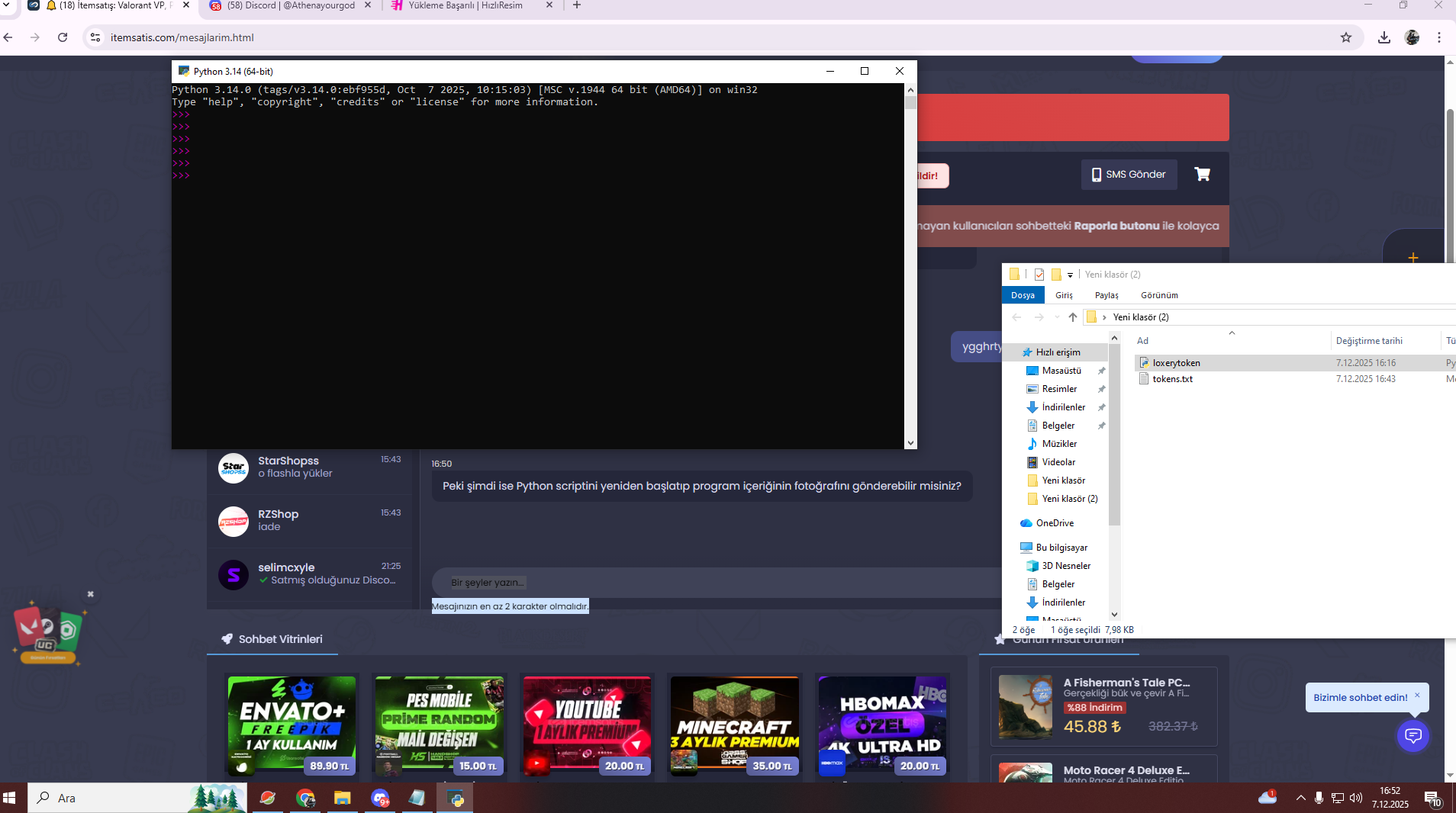Click the microphone tray icon
This screenshot has width=1456, height=813.
point(1319,798)
